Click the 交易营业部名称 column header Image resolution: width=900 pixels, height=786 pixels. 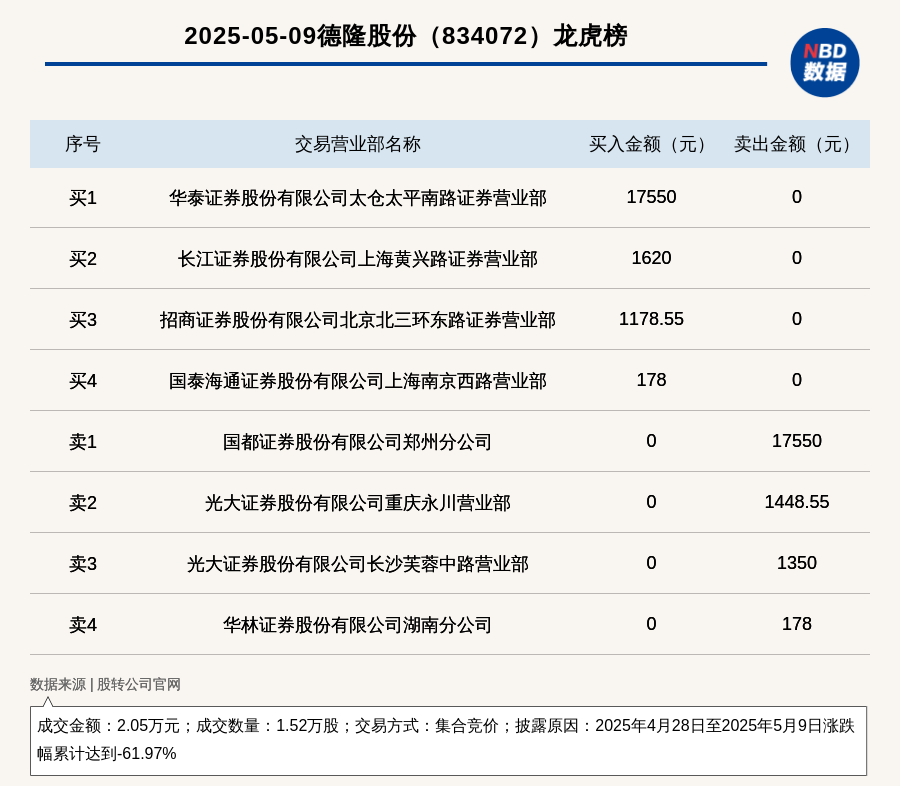[358, 144]
